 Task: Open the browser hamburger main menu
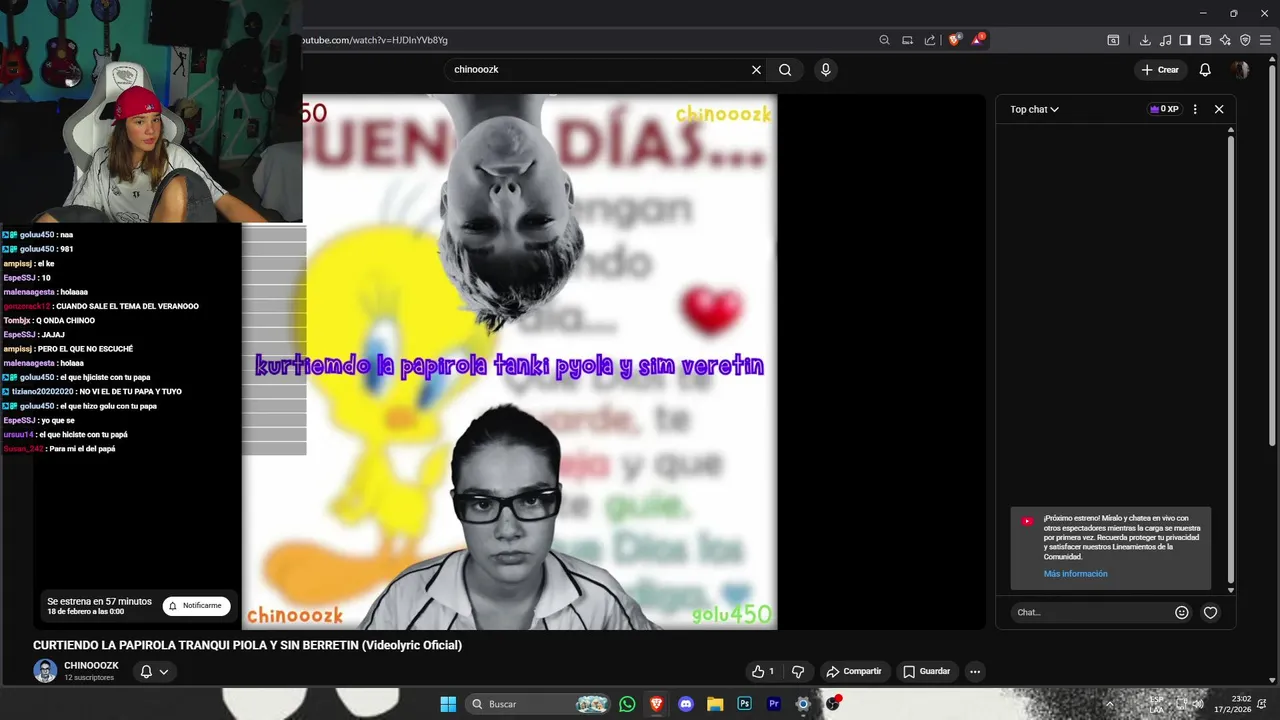(x=1265, y=40)
